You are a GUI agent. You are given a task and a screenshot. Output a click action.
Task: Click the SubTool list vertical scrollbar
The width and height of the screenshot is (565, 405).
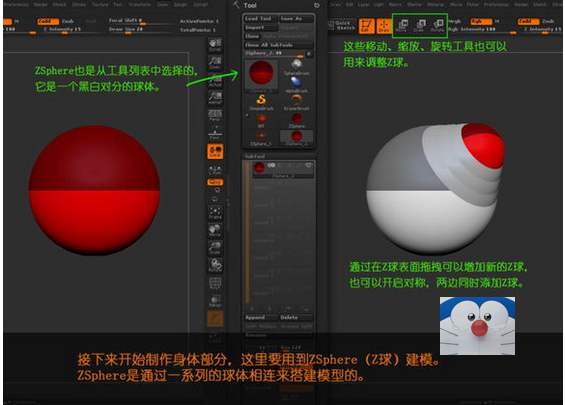pos(247,233)
